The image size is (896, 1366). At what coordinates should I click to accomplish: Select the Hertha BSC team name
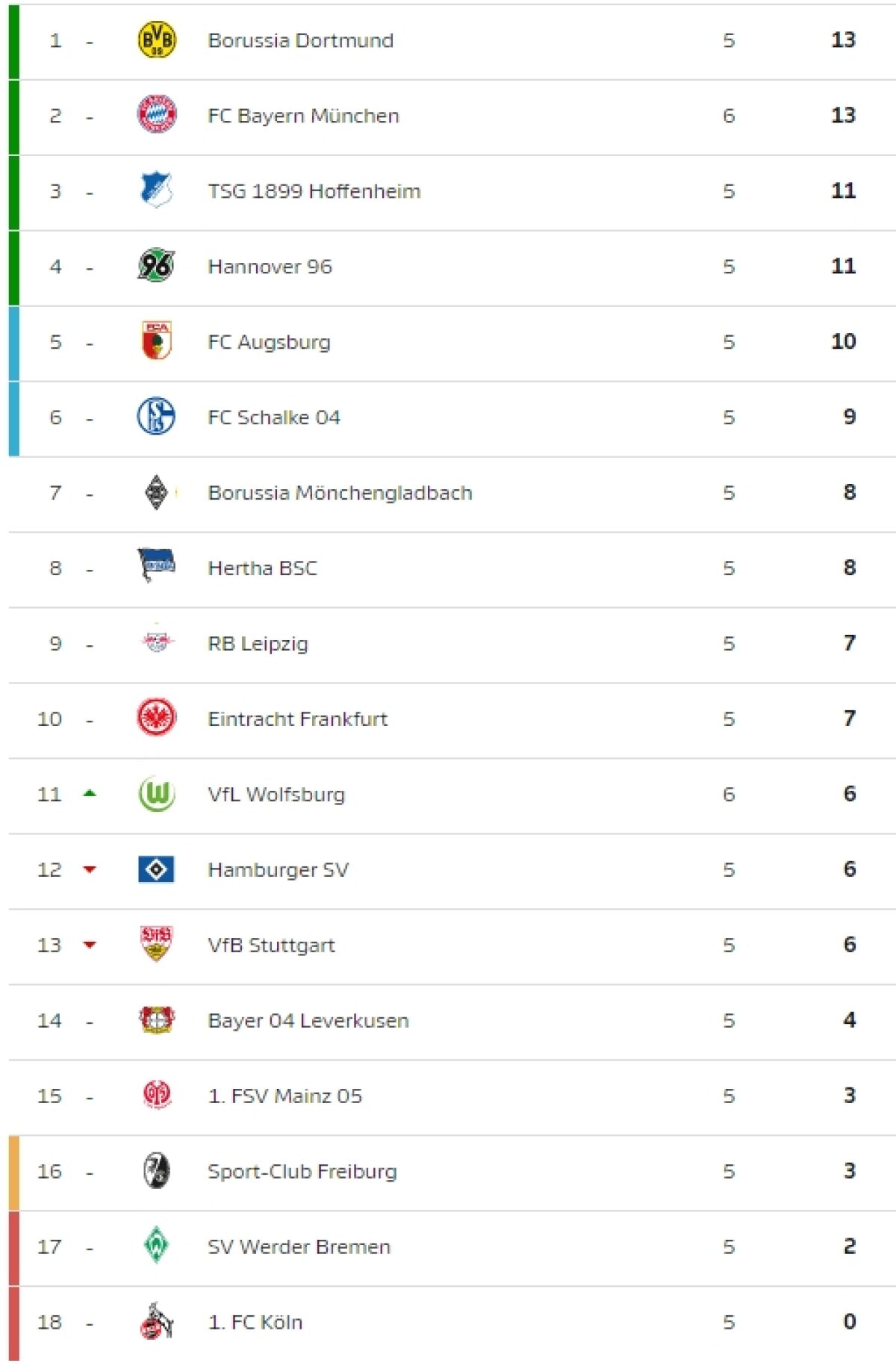pyautogui.click(x=262, y=568)
